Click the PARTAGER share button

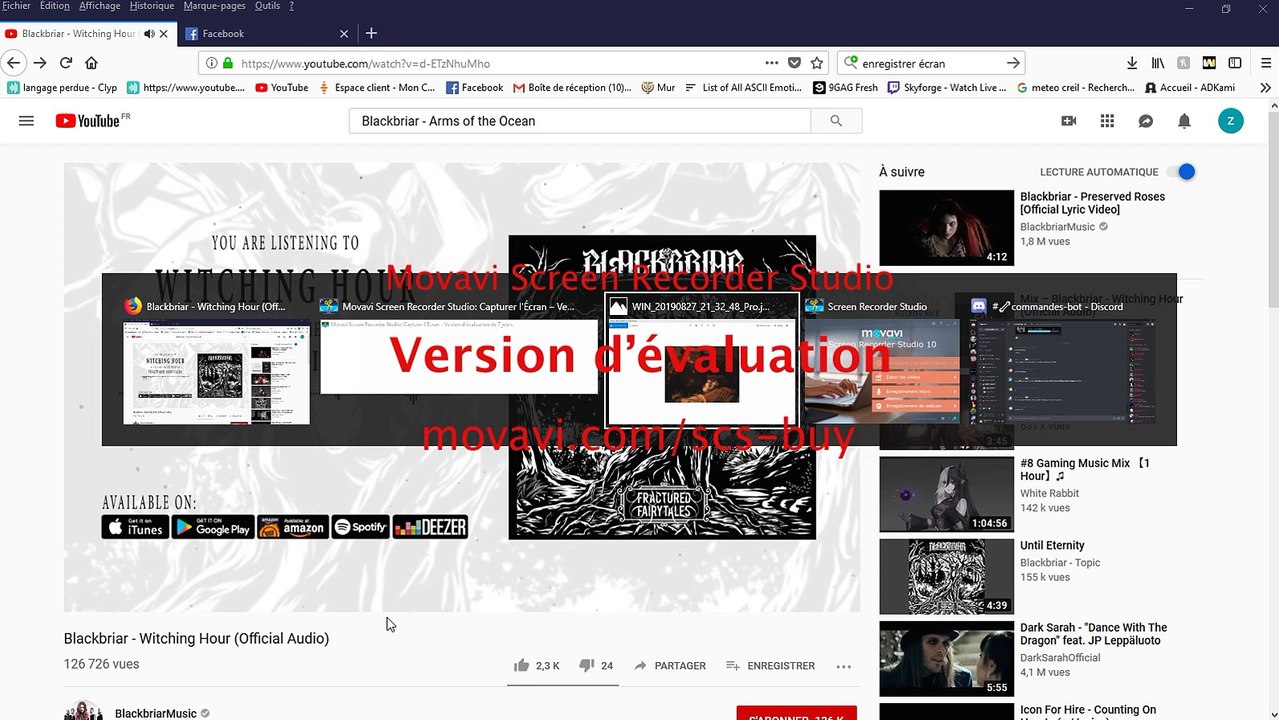coord(670,666)
